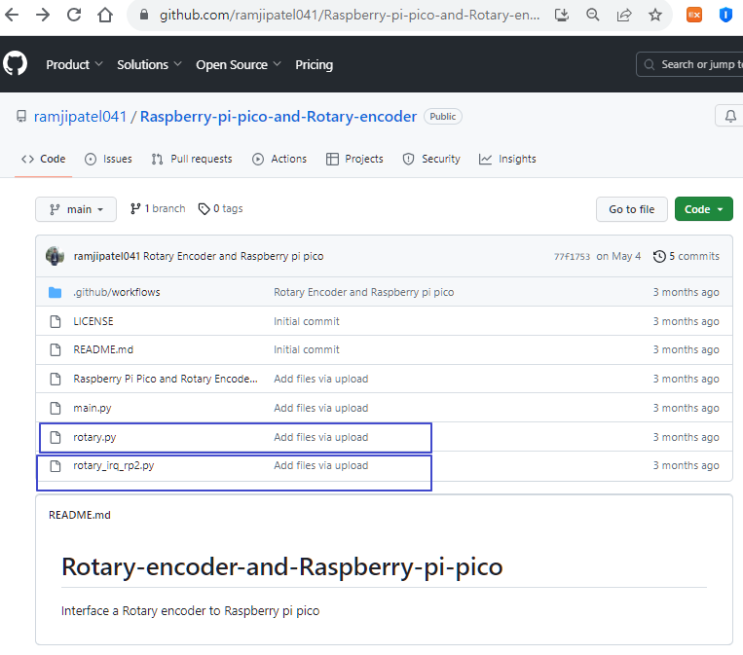Open the Raspberry Pi Pico and Rotary Encode... file
This screenshot has width=743, height=655.
click(165, 379)
